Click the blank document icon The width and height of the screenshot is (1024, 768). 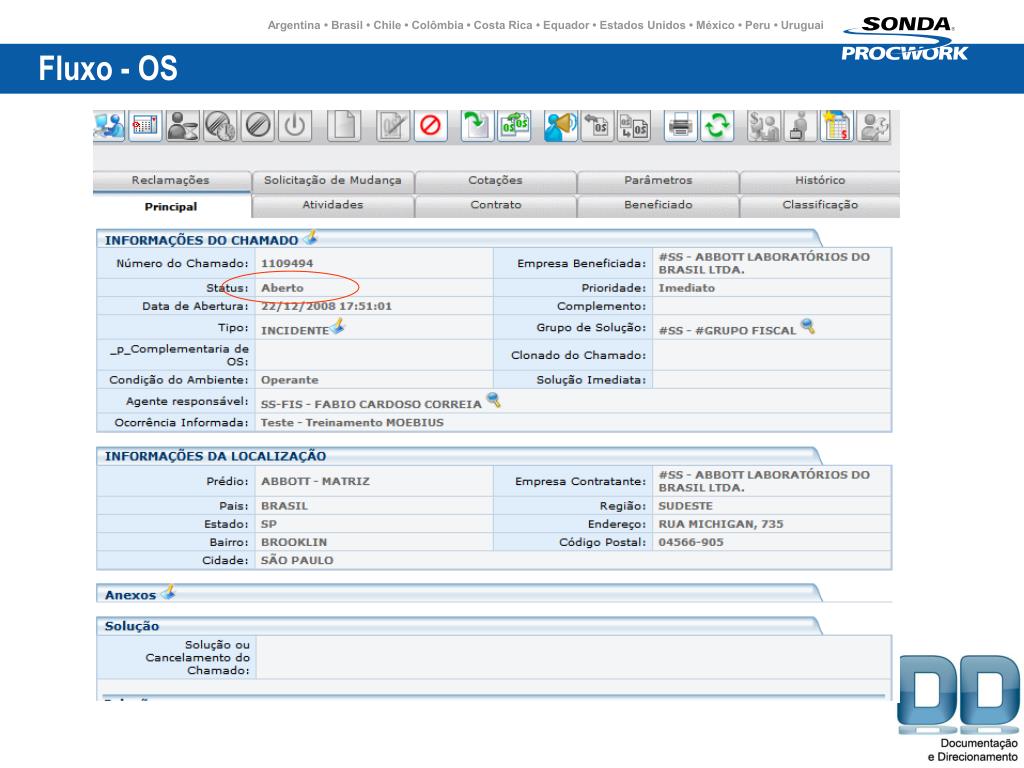(344, 125)
